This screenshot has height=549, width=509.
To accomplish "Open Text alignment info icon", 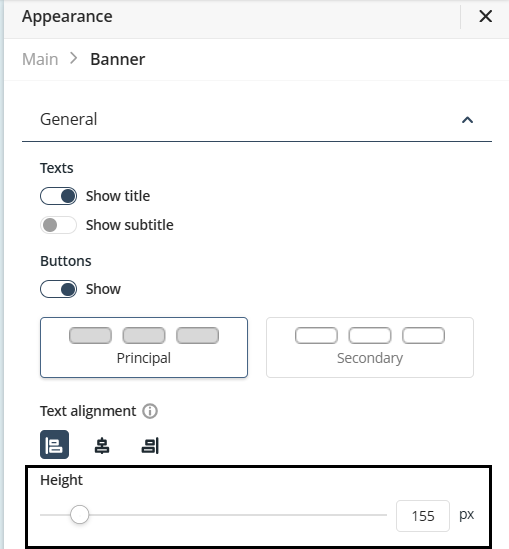I will click(150, 411).
